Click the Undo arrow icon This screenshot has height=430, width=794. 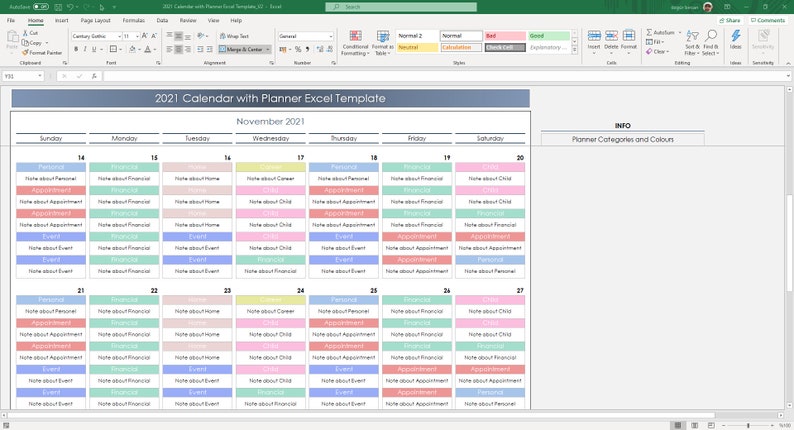[x=70, y=7]
